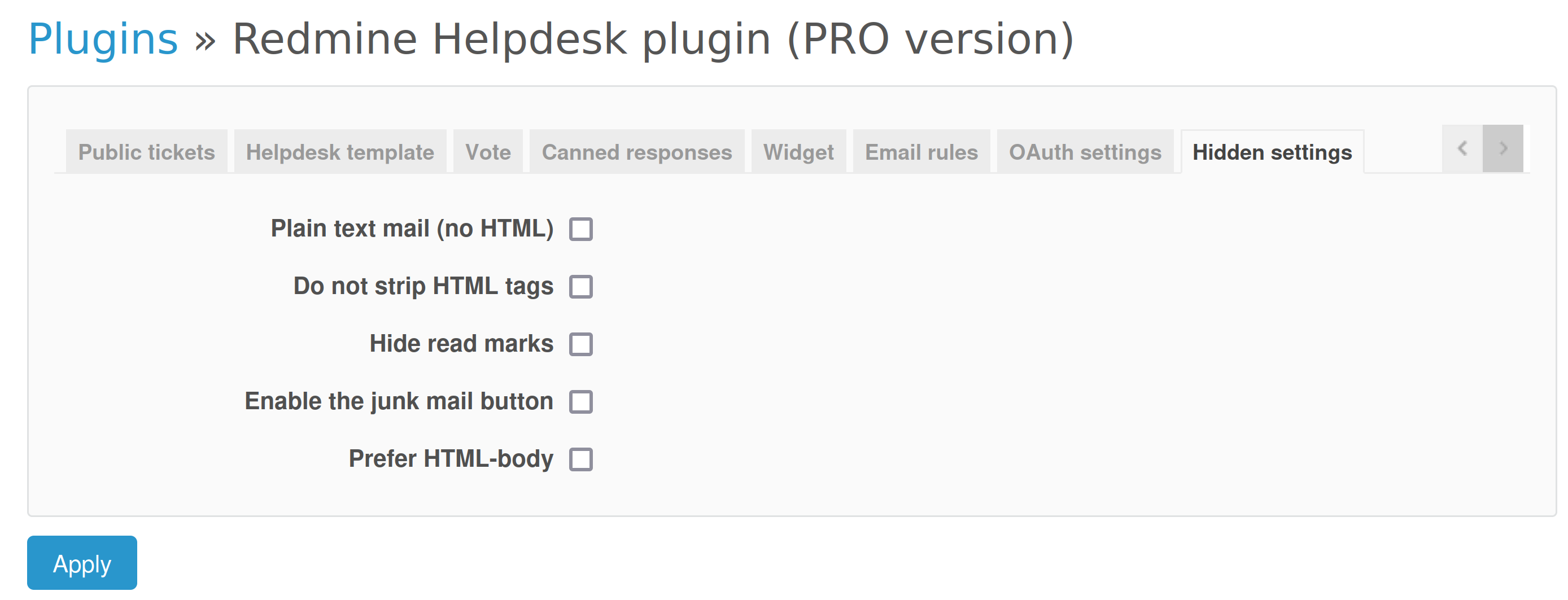The height and width of the screenshot is (600, 1568).
Task: Check the Enable the junk mail button box
Action: tap(580, 402)
